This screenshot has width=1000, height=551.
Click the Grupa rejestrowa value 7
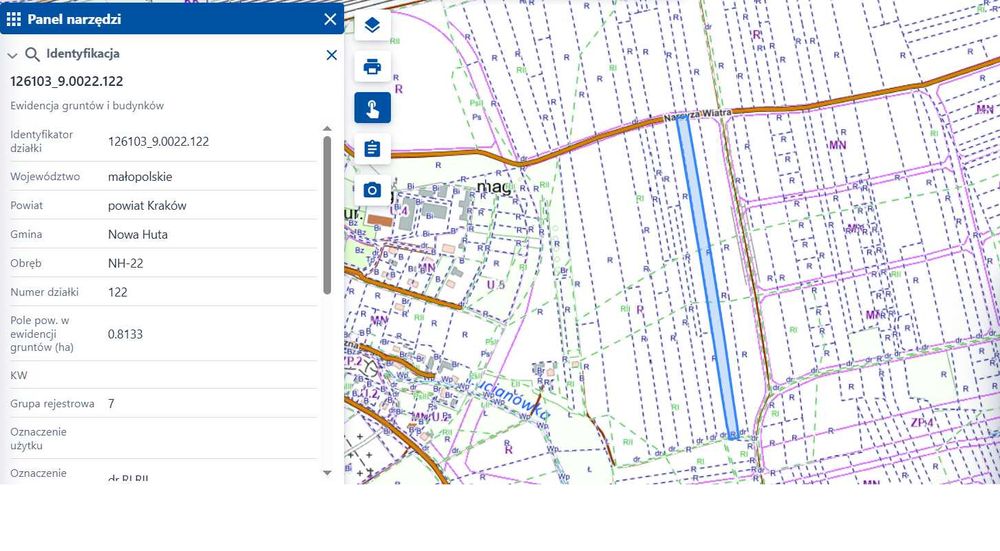point(111,404)
